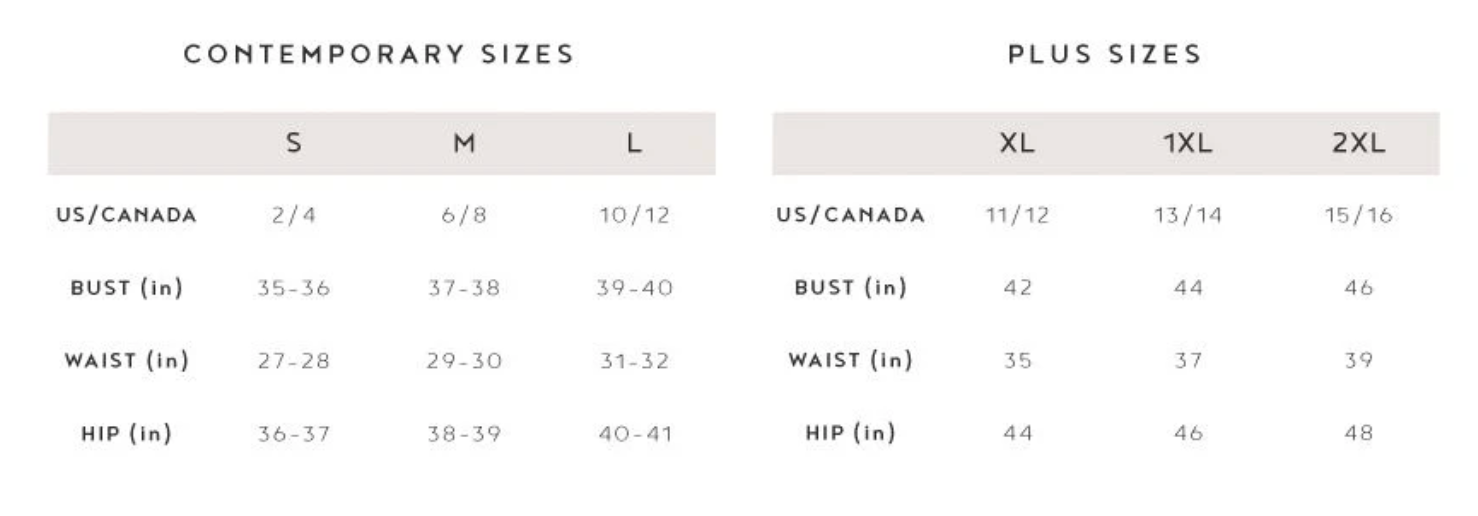Click the 37-38 bust measurement for M
This screenshot has width=1478, height=516.
coord(463,288)
